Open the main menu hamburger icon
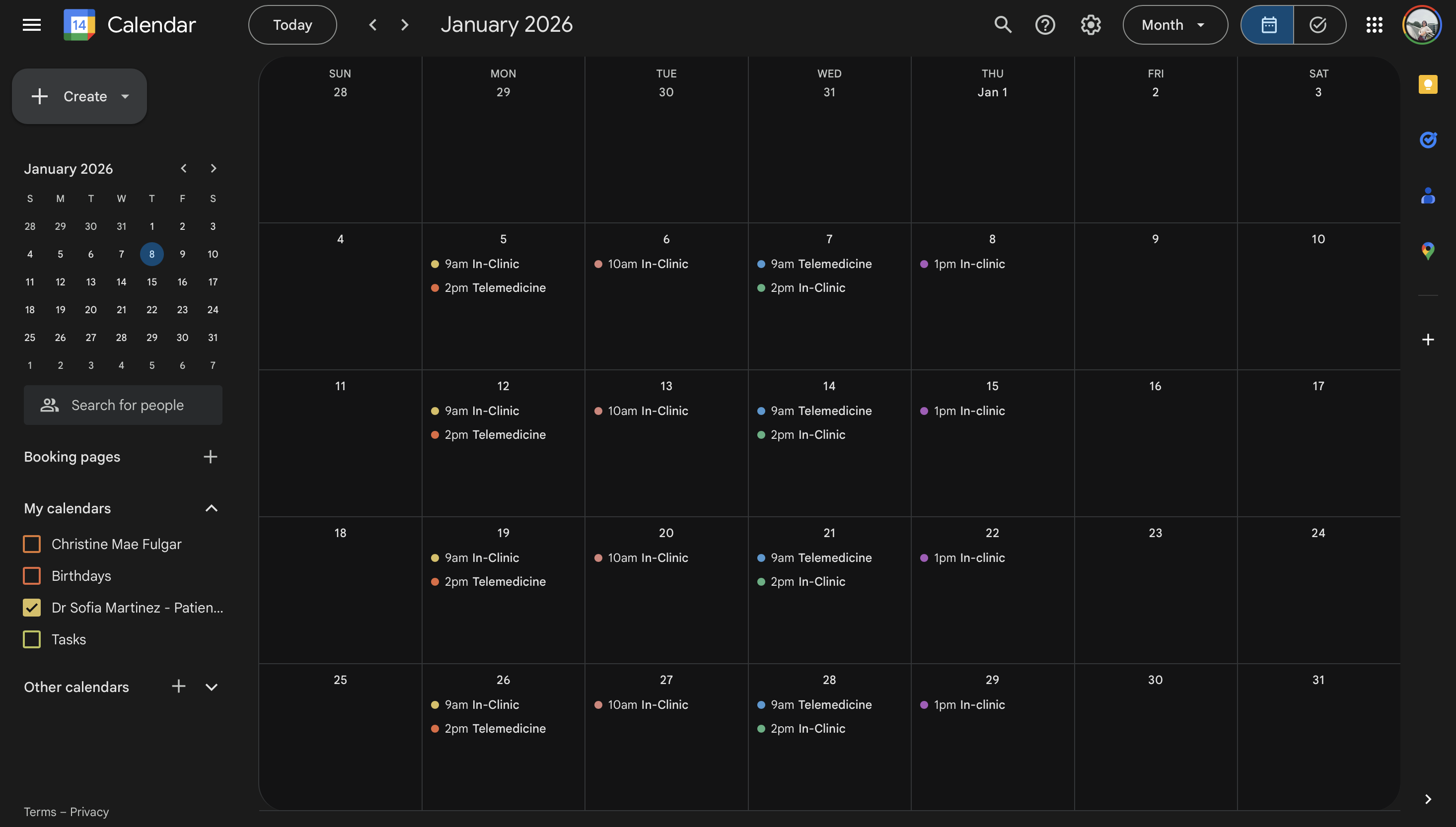This screenshot has height=827, width=1456. click(x=32, y=25)
